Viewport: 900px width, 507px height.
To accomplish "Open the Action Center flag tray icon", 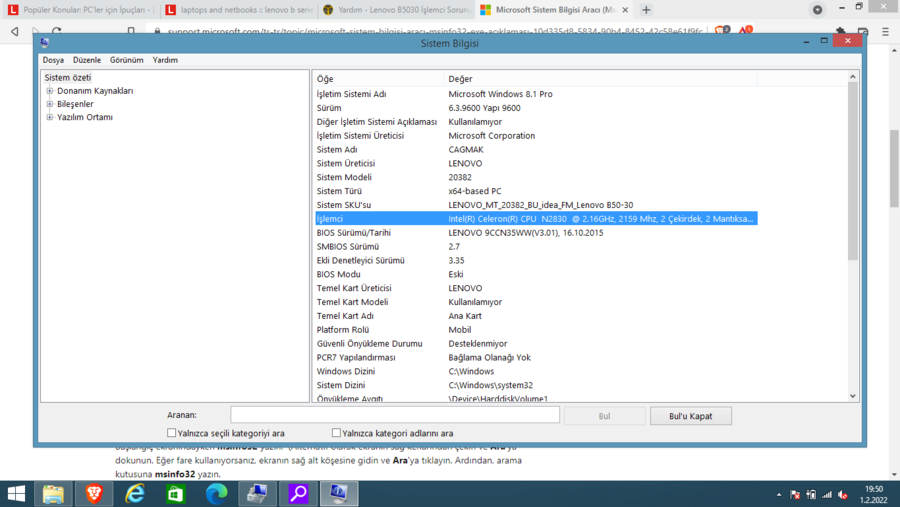I will pyautogui.click(x=795, y=494).
